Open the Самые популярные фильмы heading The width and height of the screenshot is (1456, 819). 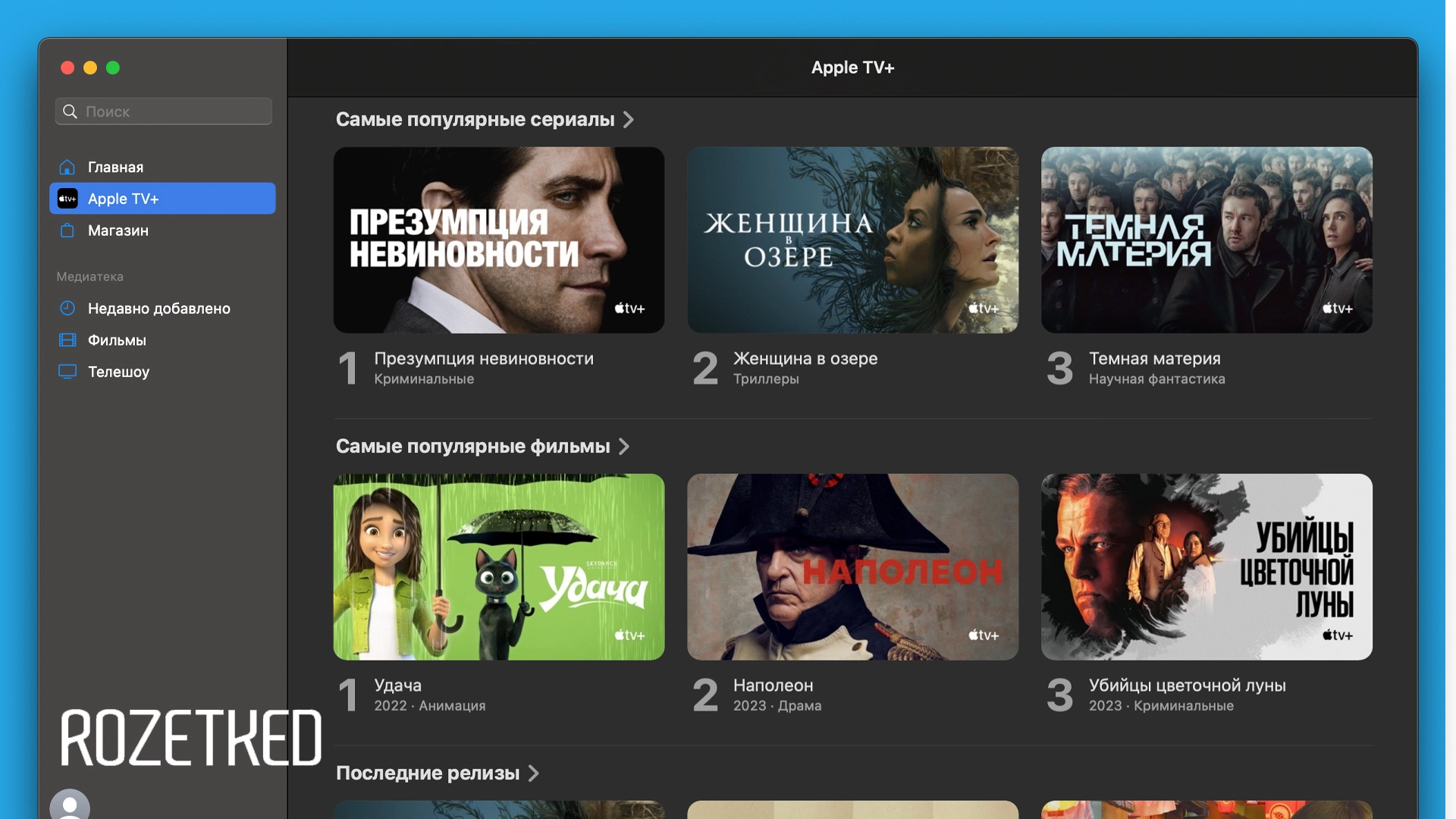coord(472,447)
